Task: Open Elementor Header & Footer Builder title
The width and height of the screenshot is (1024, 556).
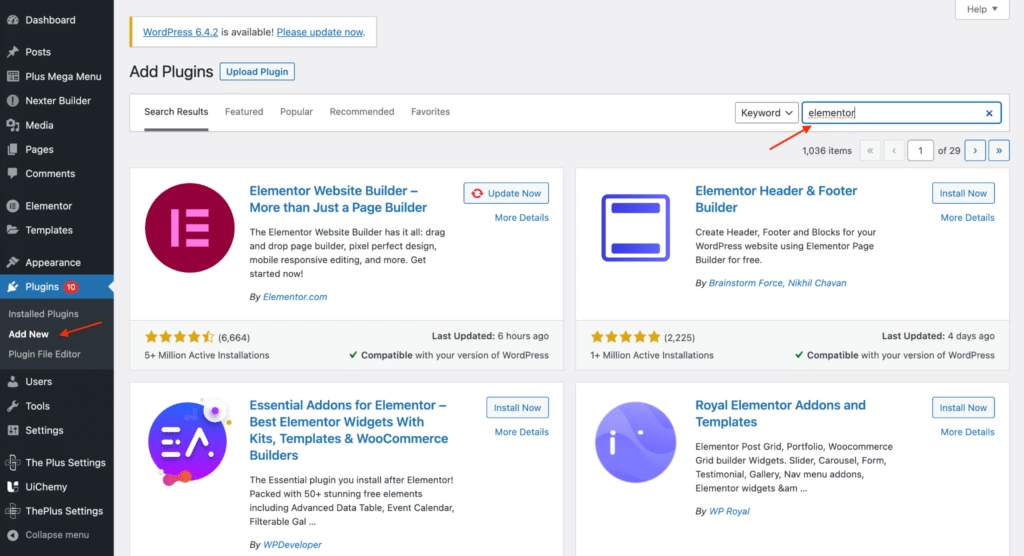Action: 776,199
